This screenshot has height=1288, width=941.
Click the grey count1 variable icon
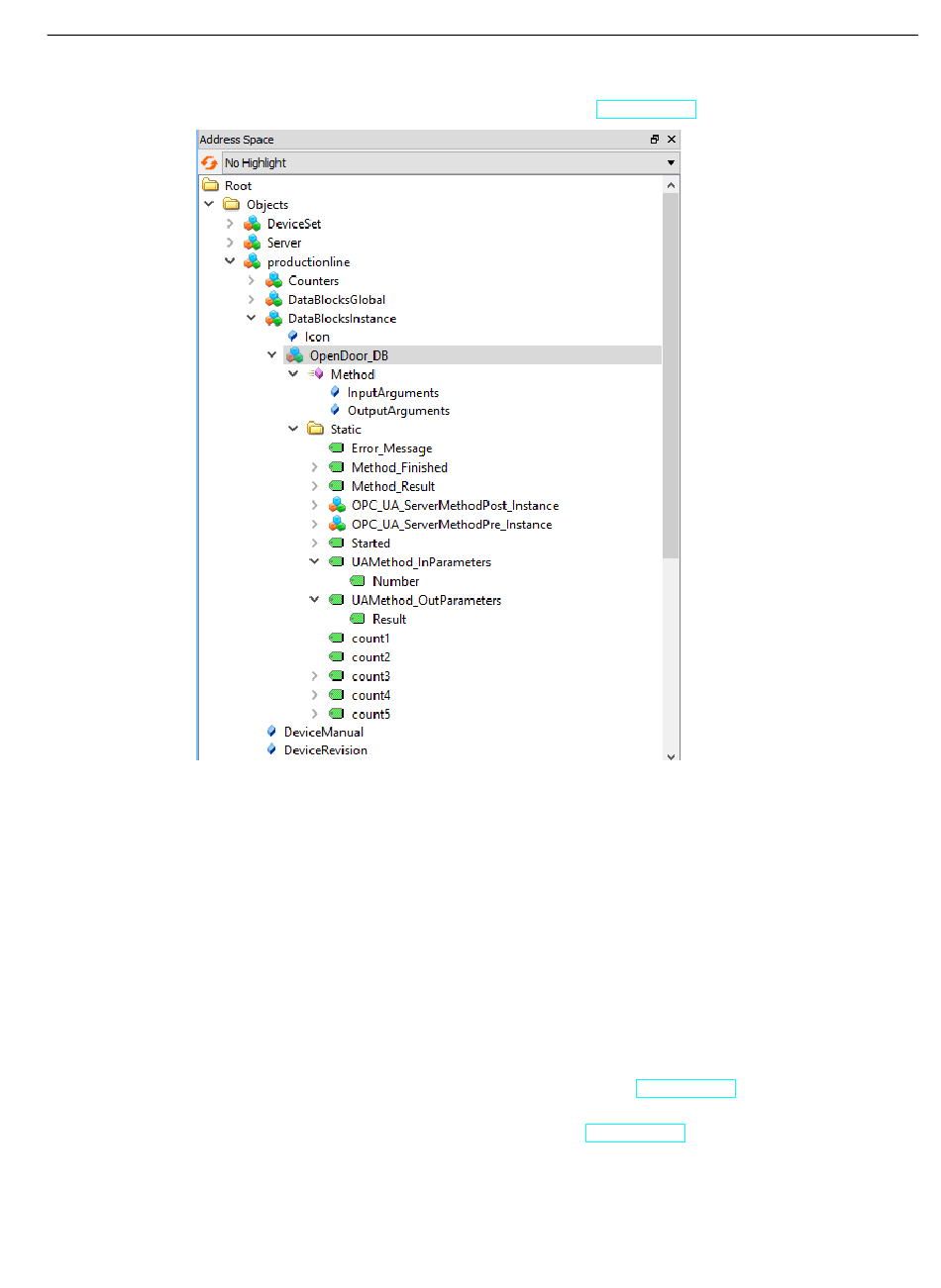click(337, 638)
